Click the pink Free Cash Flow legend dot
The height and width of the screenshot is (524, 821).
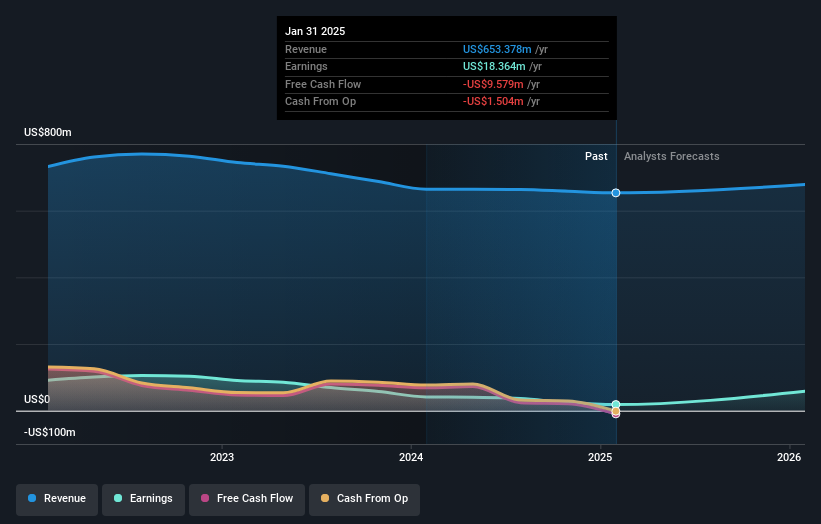(205, 498)
